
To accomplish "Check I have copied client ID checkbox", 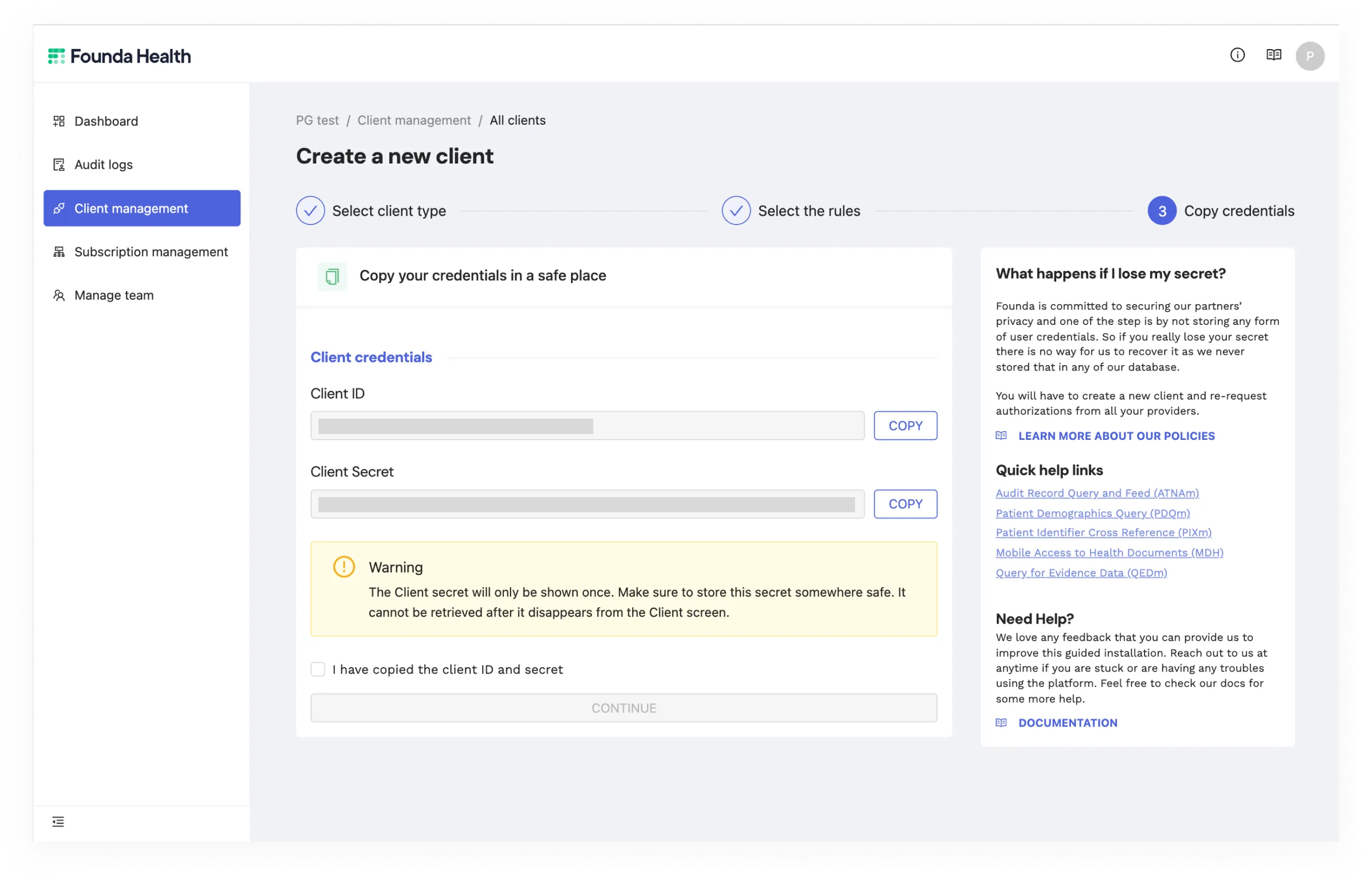I will click(x=318, y=669).
